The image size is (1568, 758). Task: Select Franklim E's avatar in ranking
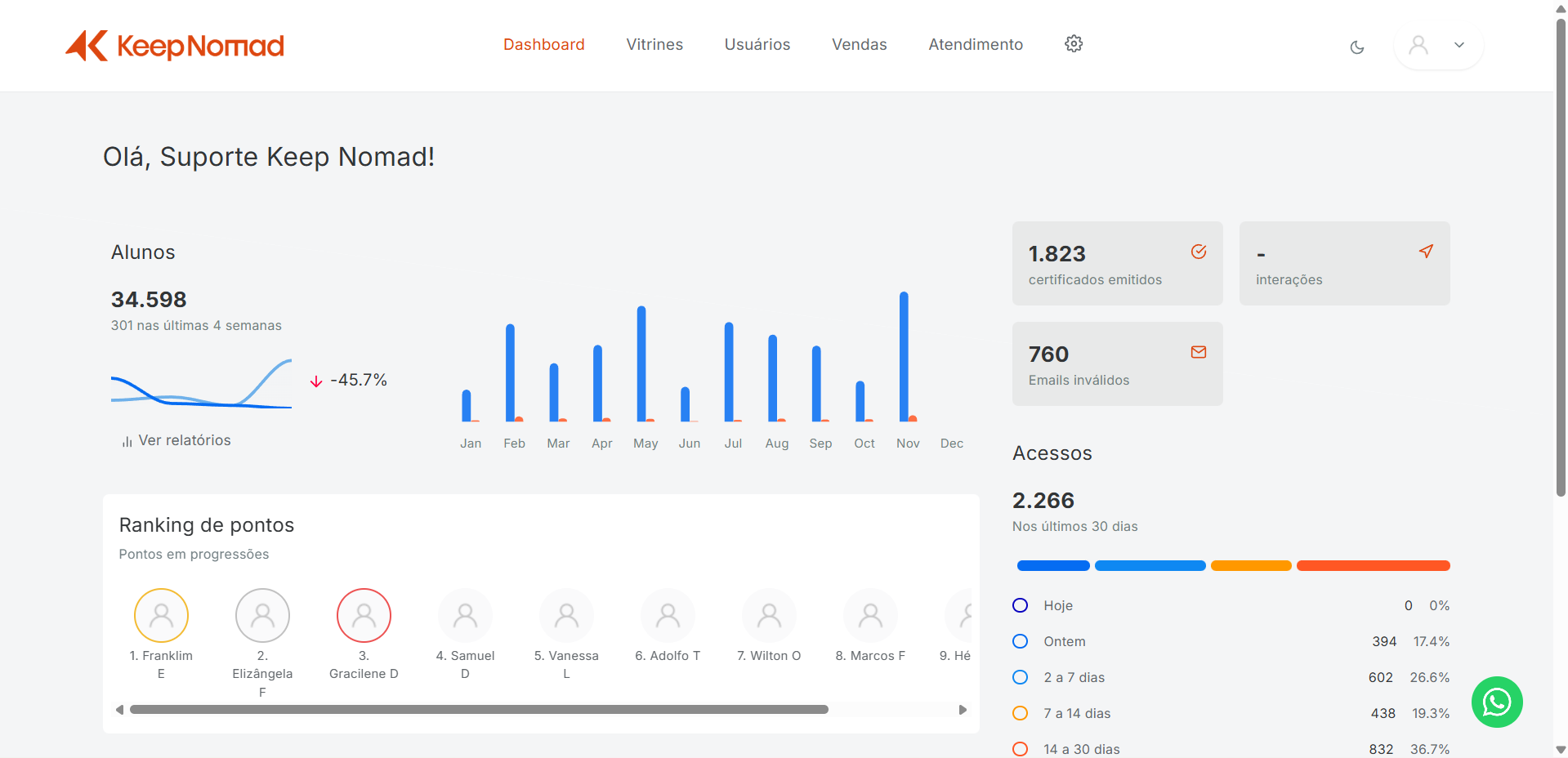click(161, 615)
